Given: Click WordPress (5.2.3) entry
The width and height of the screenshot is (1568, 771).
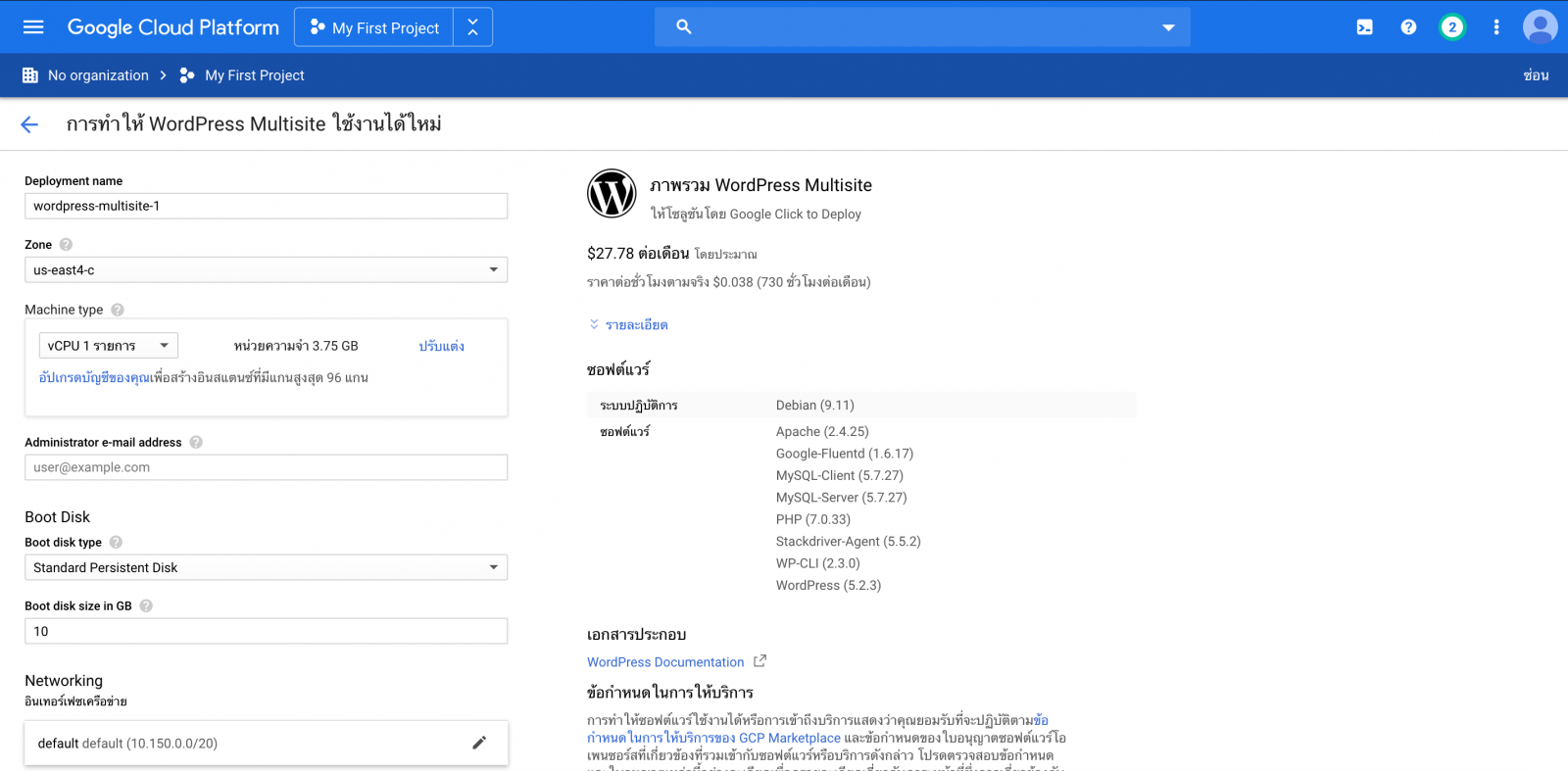Looking at the screenshot, I should (x=829, y=586).
